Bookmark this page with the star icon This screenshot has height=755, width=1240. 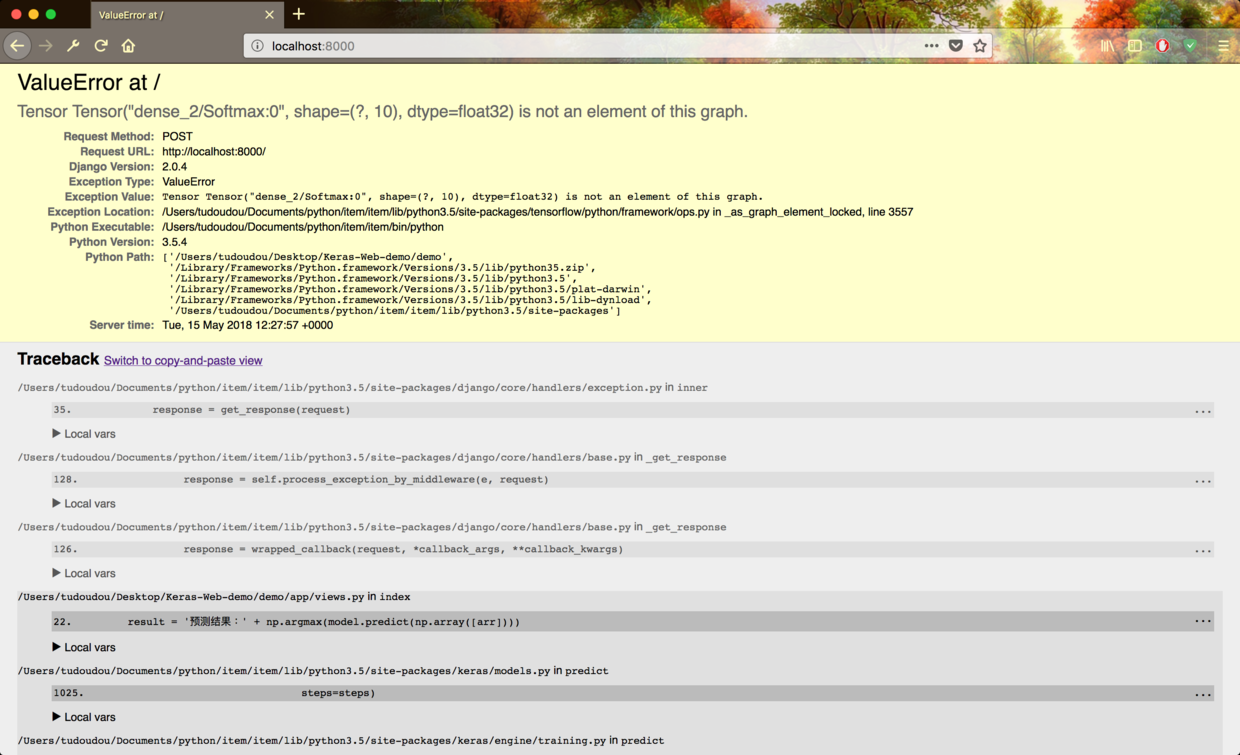[980, 46]
